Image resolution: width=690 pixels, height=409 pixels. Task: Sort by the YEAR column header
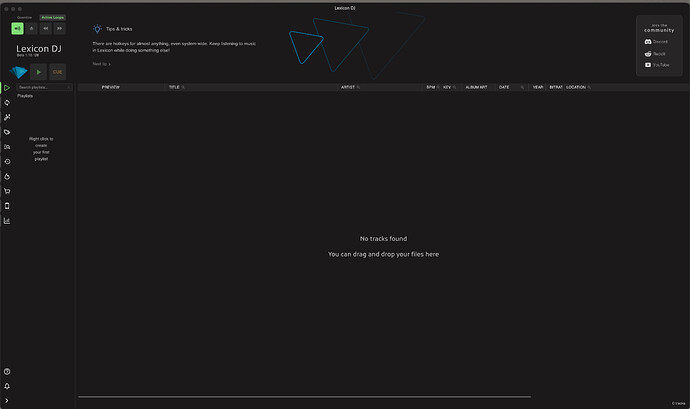pyautogui.click(x=538, y=87)
